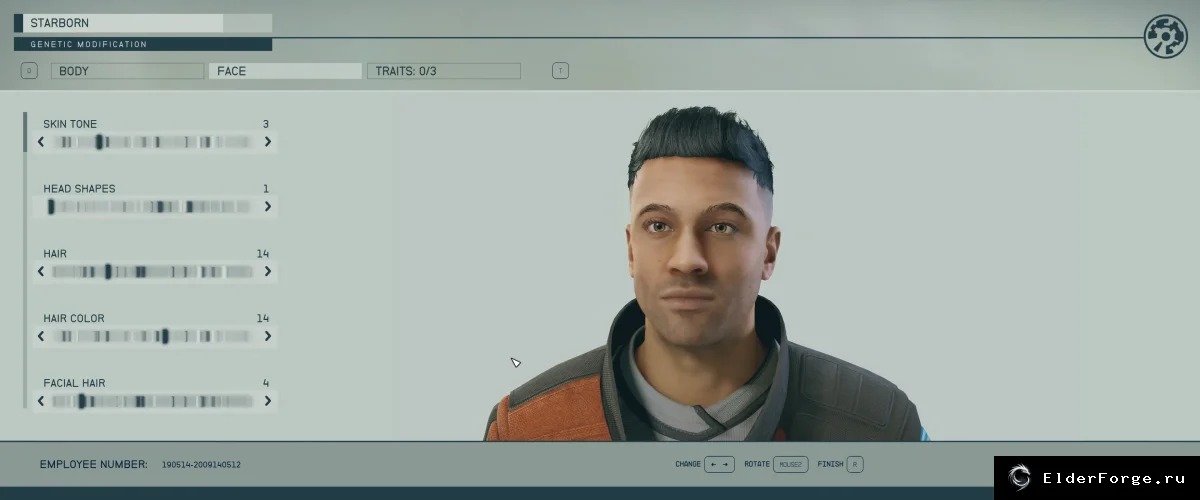Click the R key FINISH icon
The image size is (1200, 500).
(x=855, y=464)
